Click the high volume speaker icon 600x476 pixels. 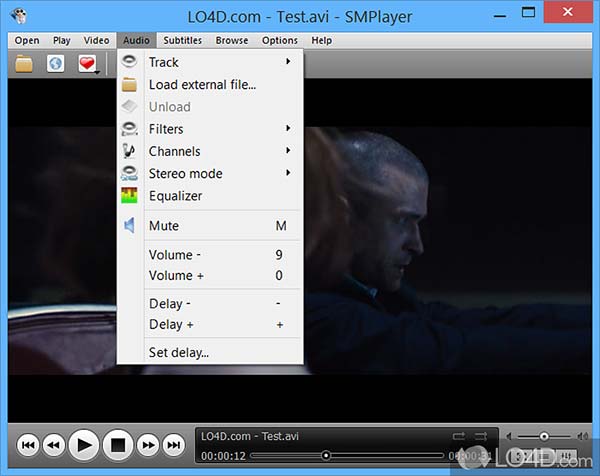582,436
